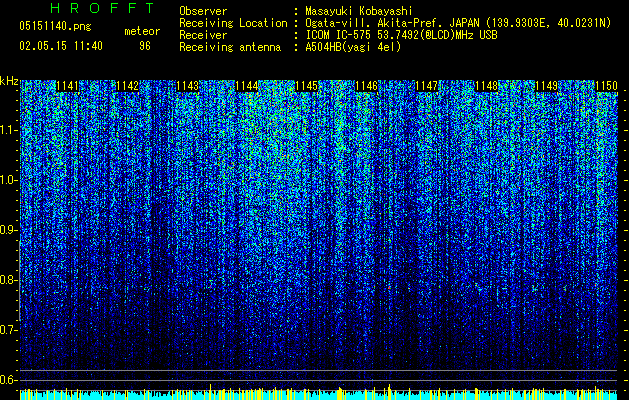Click time marker 1149
The height and width of the screenshot is (400, 629).
click(x=546, y=86)
